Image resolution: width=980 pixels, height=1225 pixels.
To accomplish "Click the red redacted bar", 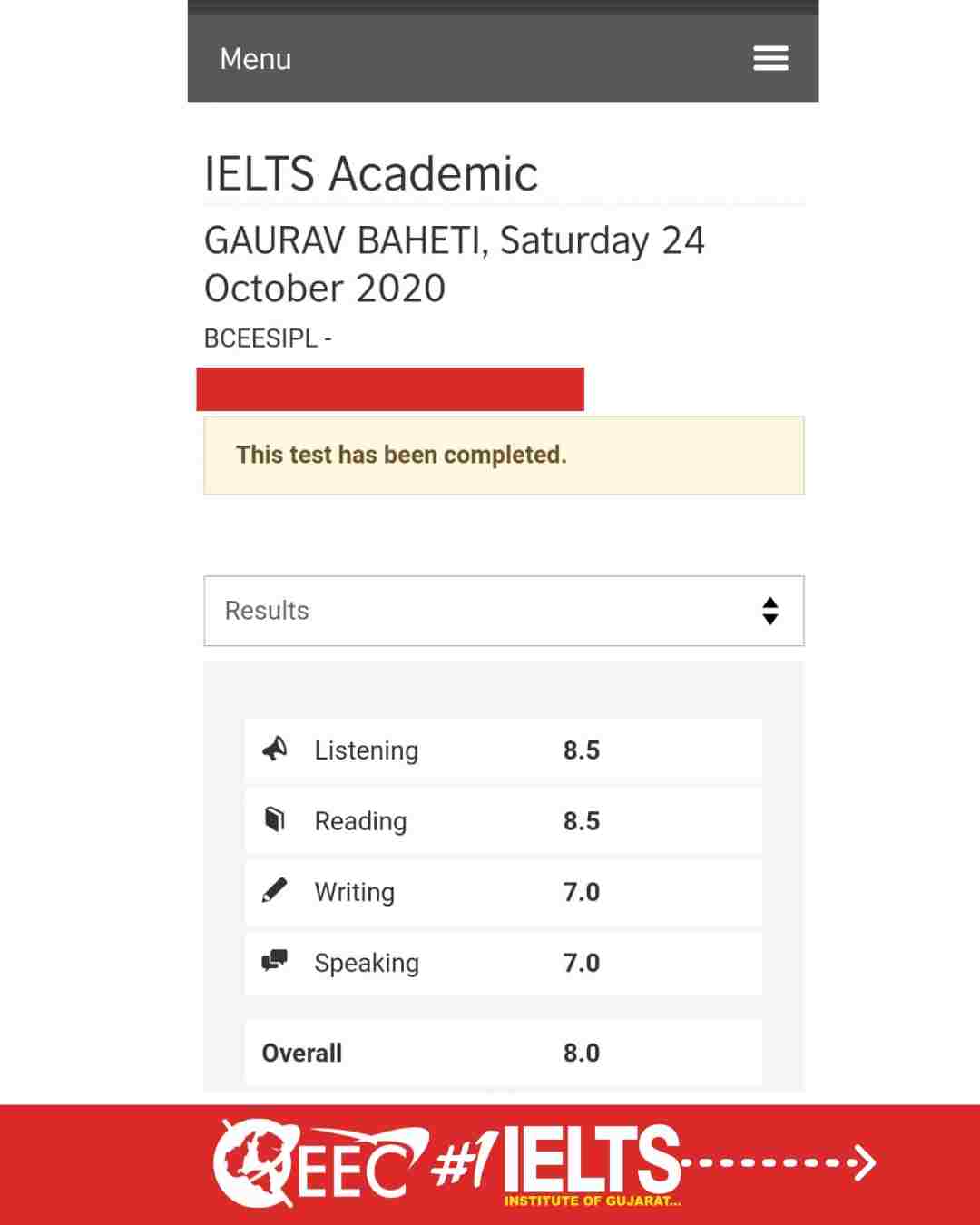I will [390, 389].
